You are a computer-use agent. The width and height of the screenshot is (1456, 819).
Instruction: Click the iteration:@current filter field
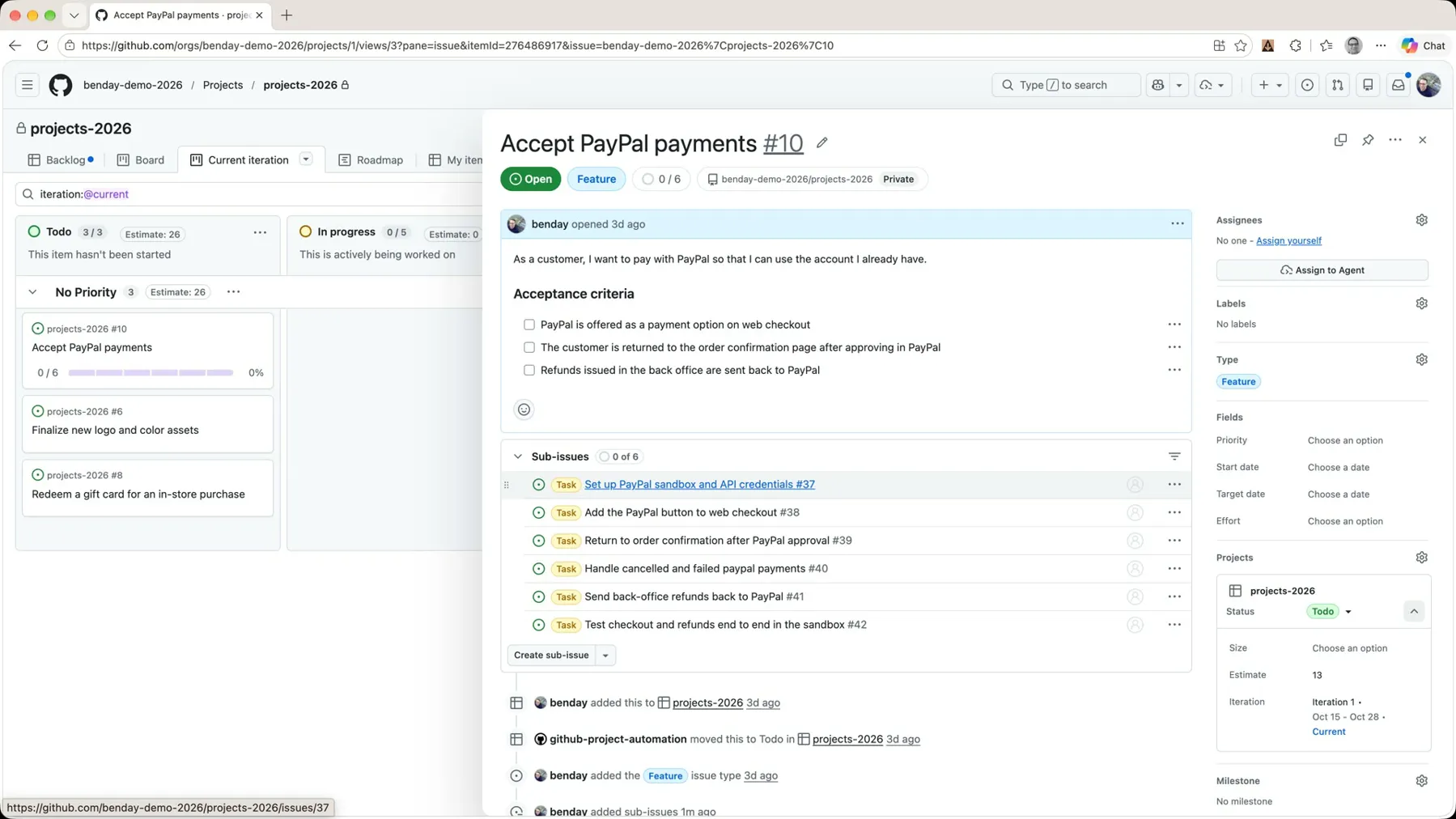(248, 194)
